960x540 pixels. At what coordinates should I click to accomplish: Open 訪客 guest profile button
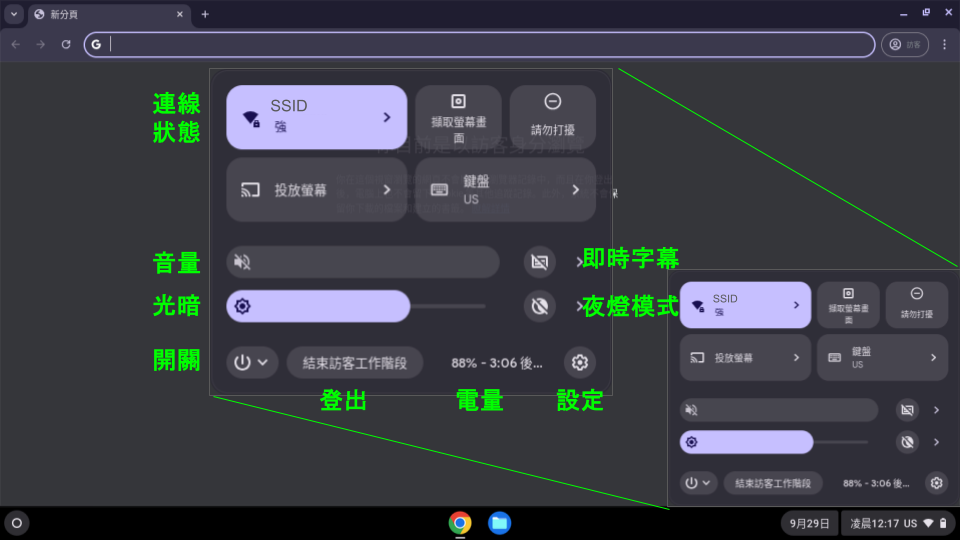[x=905, y=44]
